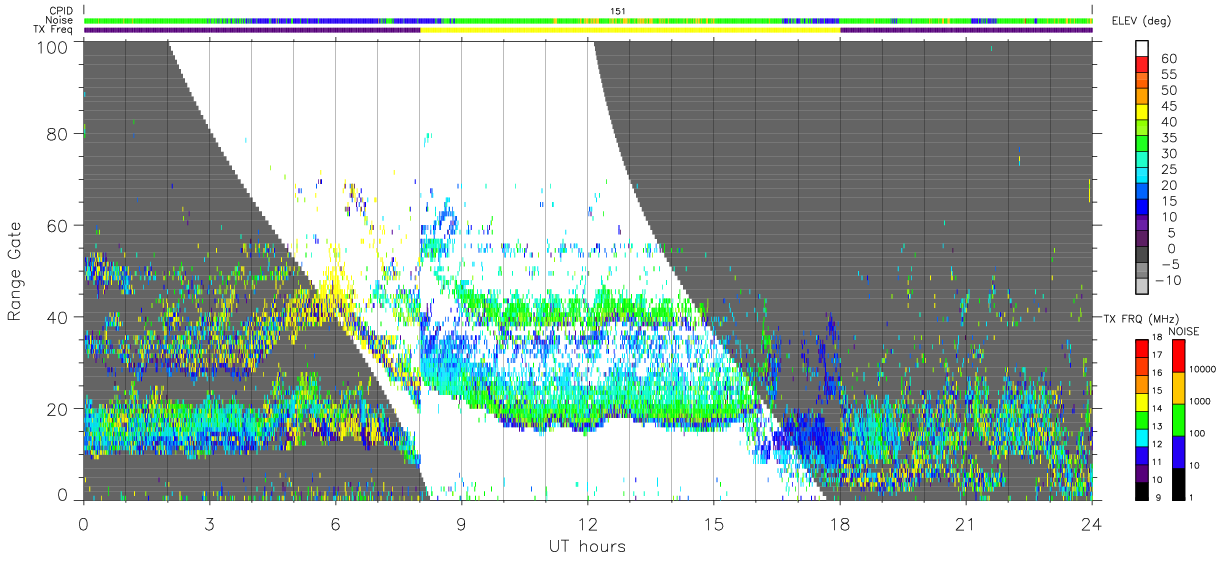This screenshot has height=567, width=1228.
Task: Click the CPID label
Action: point(60,10)
